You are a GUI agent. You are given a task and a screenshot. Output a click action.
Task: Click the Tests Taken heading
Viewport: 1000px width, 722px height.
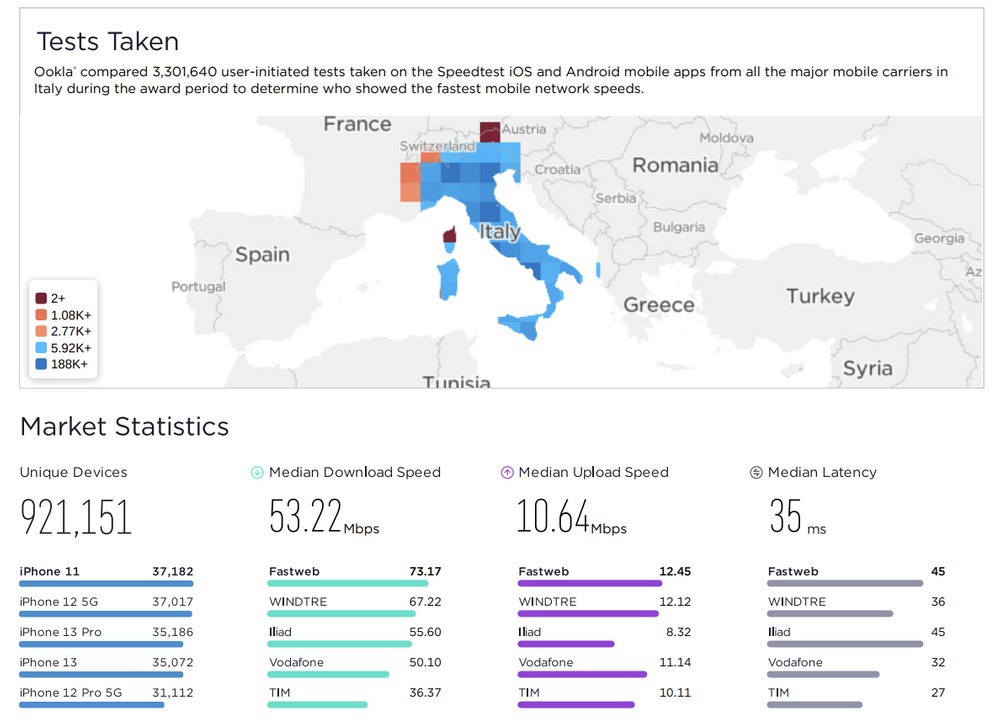tap(108, 42)
